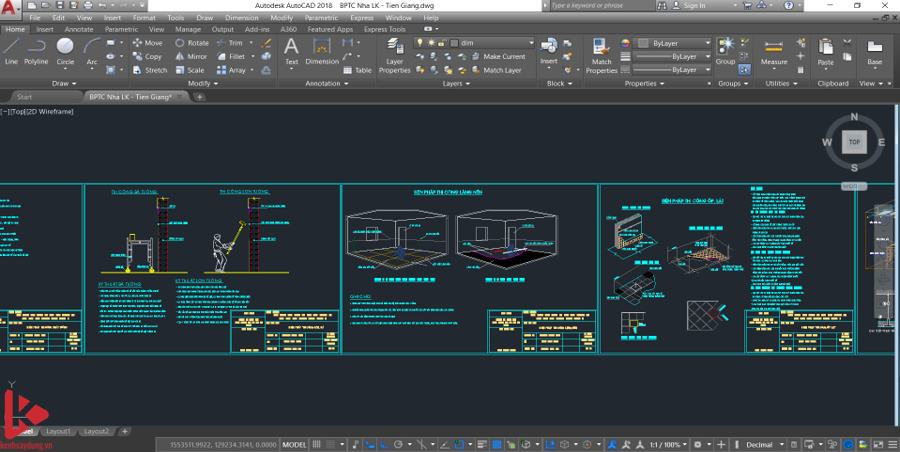Open Layer Properties manager

click(395, 54)
